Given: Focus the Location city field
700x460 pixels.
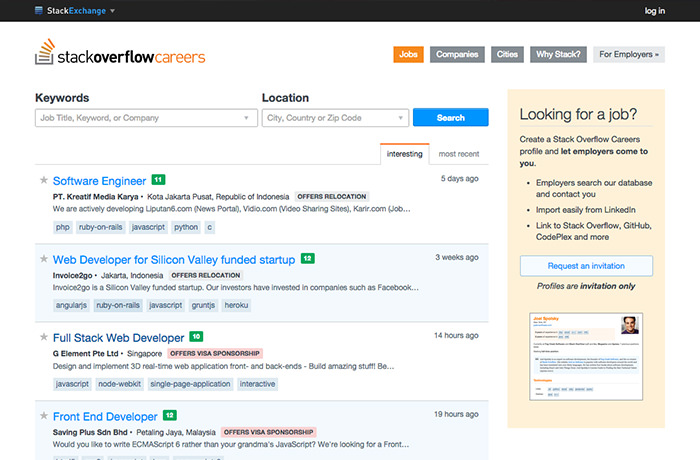Looking at the screenshot, I should click(x=335, y=118).
